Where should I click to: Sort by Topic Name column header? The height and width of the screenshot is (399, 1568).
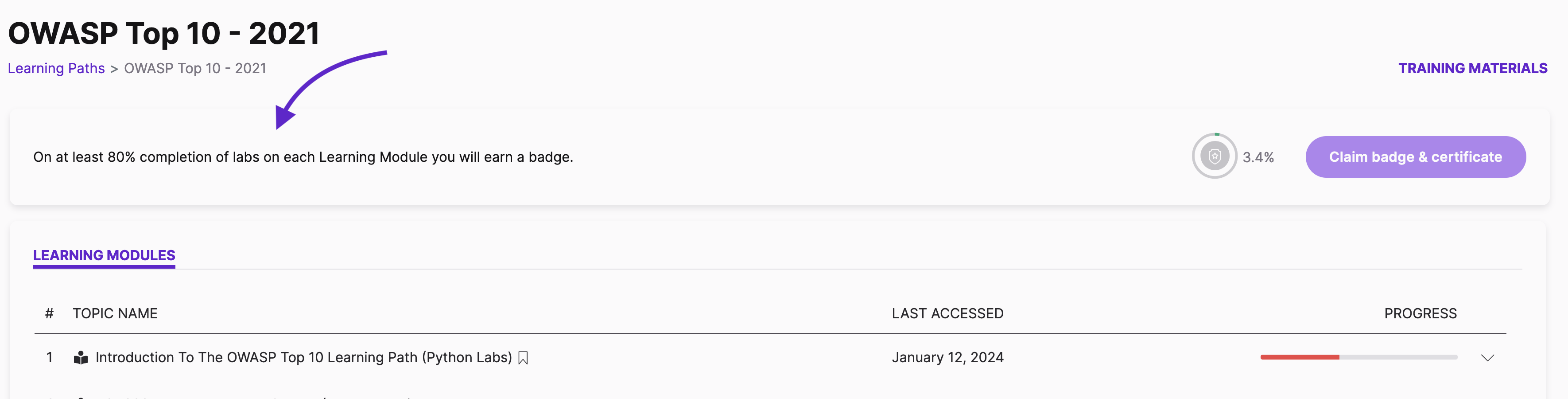click(x=115, y=313)
